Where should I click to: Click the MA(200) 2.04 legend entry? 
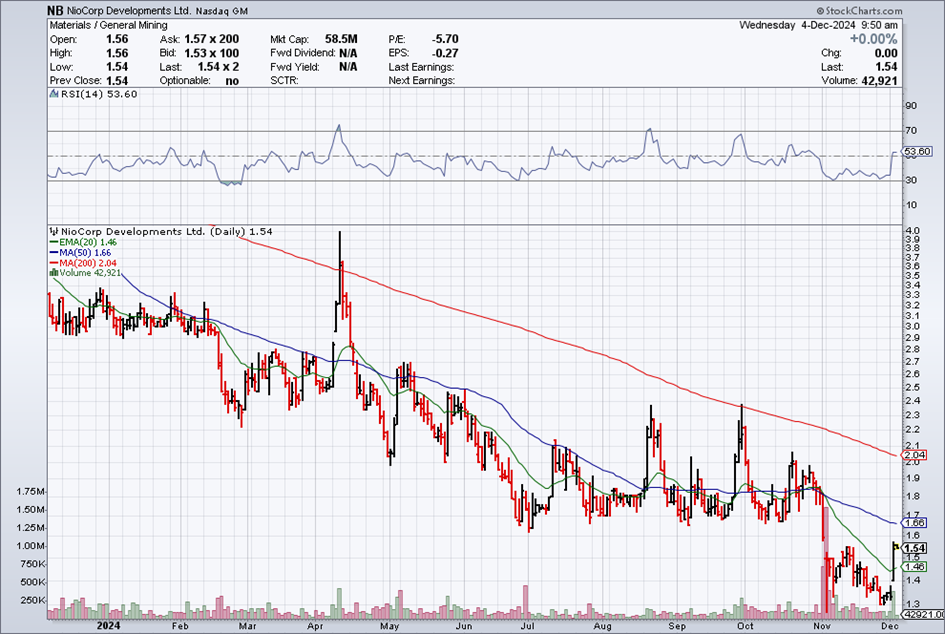click(x=87, y=263)
